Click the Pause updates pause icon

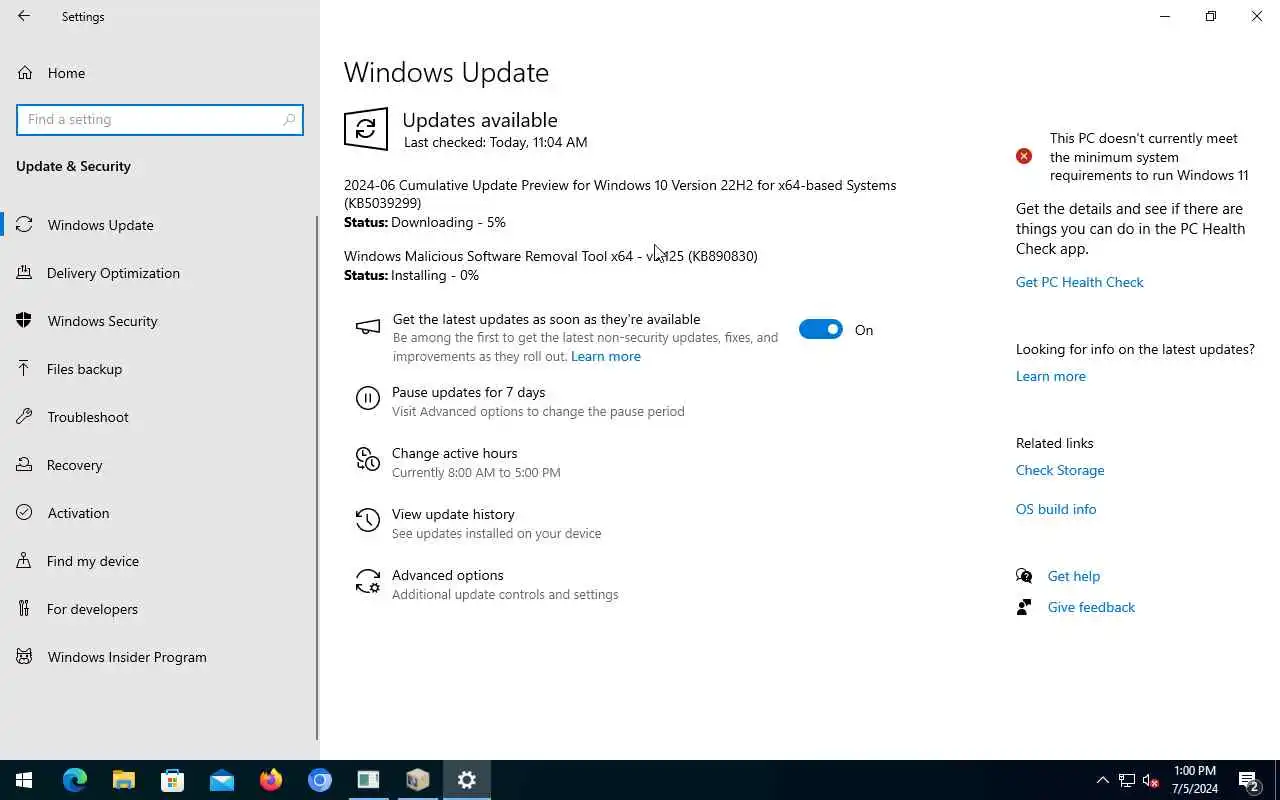pyautogui.click(x=368, y=400)
